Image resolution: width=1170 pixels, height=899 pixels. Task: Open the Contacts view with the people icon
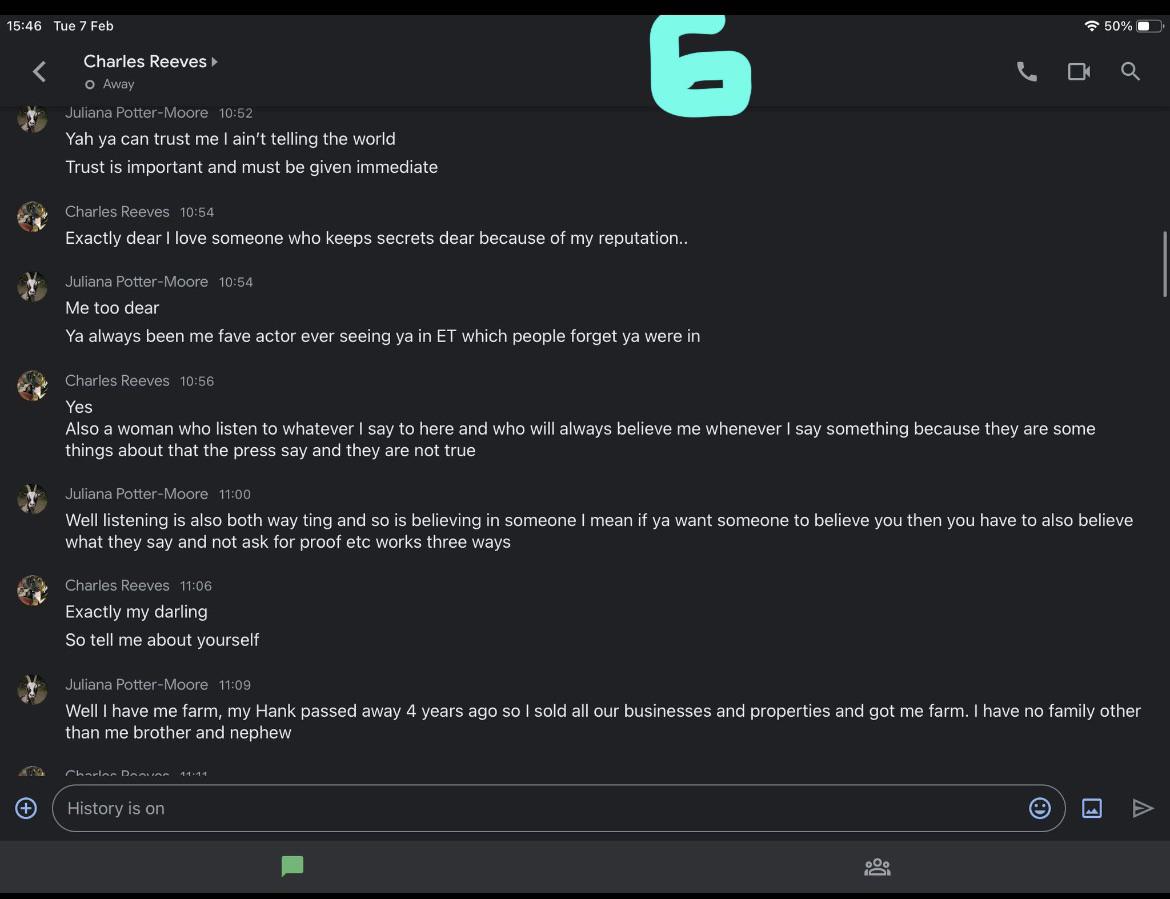pos(877,866)
